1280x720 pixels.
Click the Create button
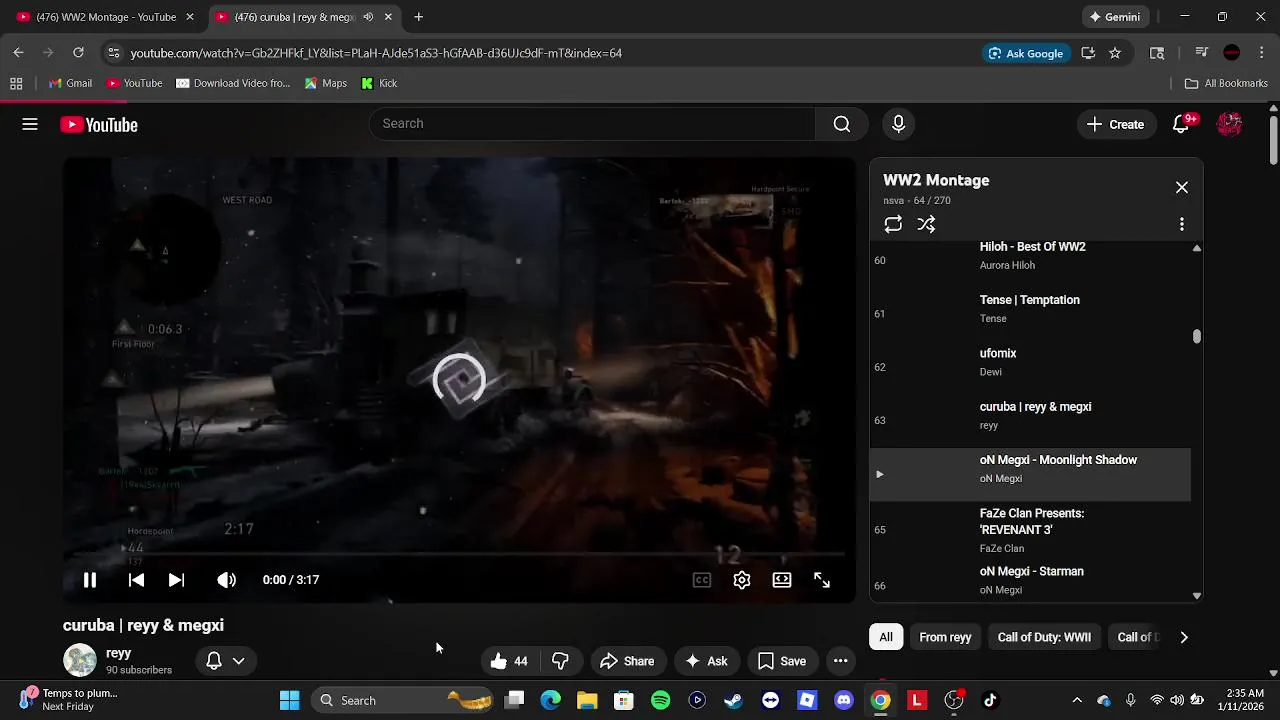click(x=1115, y=124)
